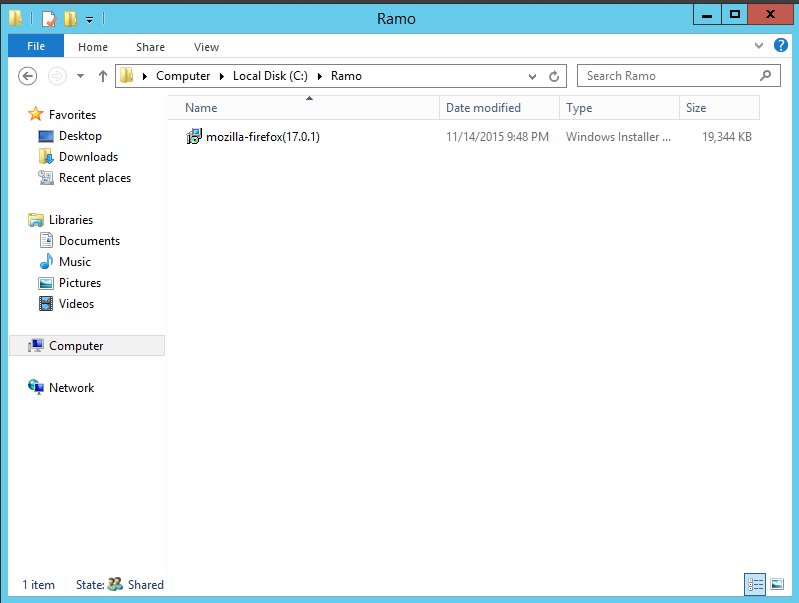Screen dimensions: 799x603
Task: Click the folder icon in the title bar
Action: 15,18
